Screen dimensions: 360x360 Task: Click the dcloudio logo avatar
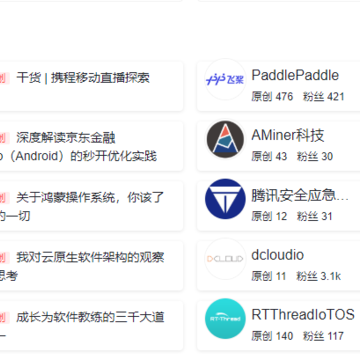click(225, 259)
